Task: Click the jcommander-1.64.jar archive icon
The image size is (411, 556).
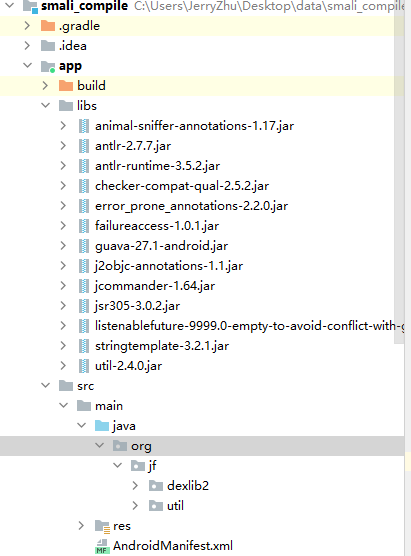Action: tap(84, 286)
